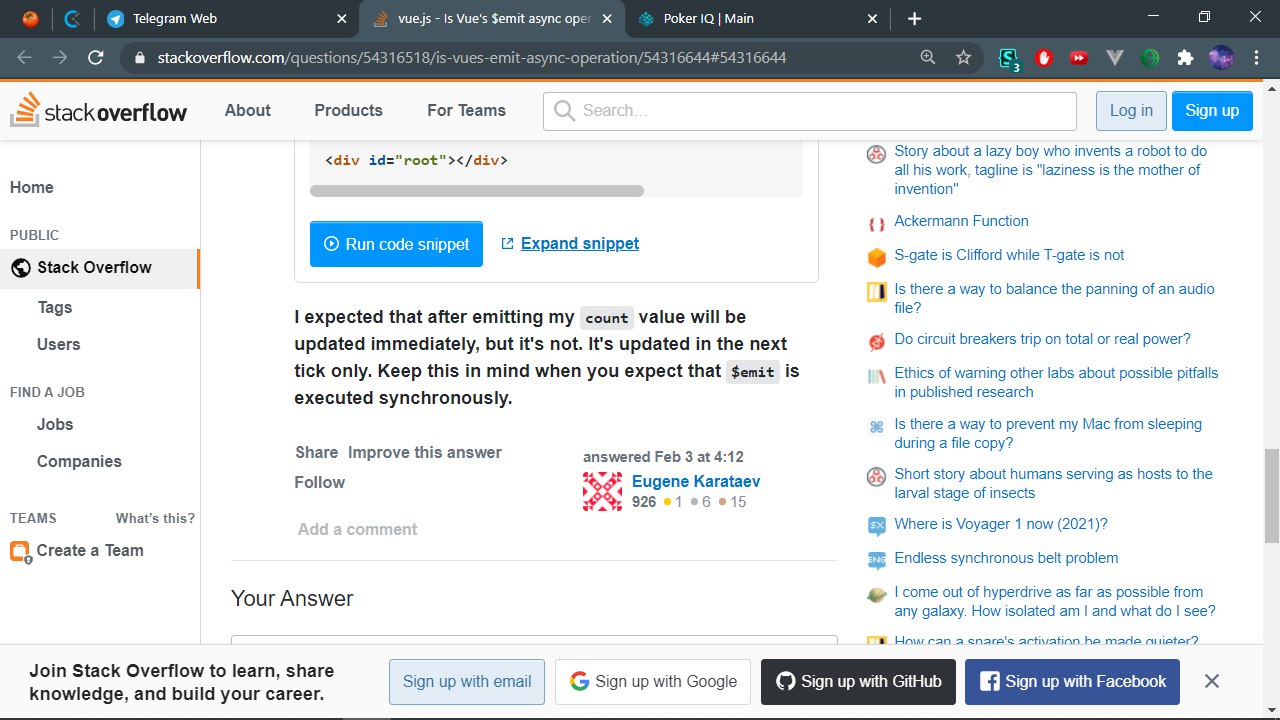The height and width of the screenshot is (720, 1280).
Task: Go to Home in sidebar
Action: coord(32,187)
